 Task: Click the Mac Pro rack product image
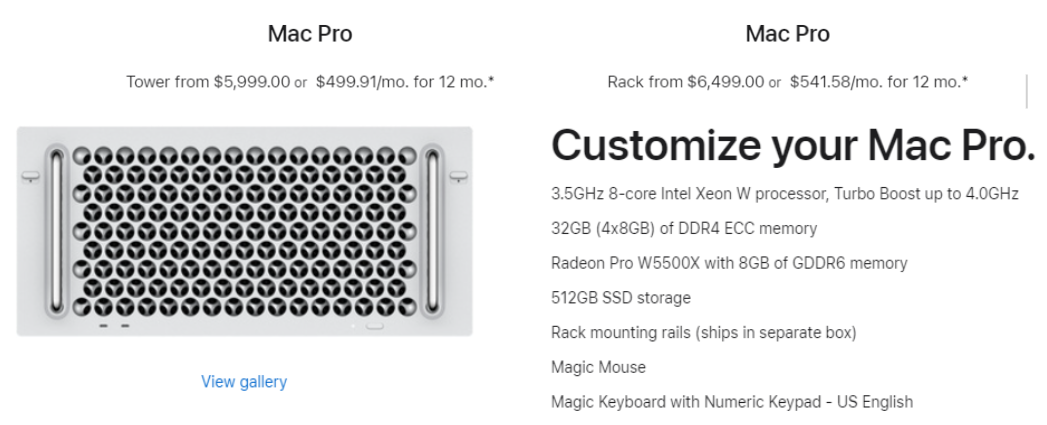(244, 232)
